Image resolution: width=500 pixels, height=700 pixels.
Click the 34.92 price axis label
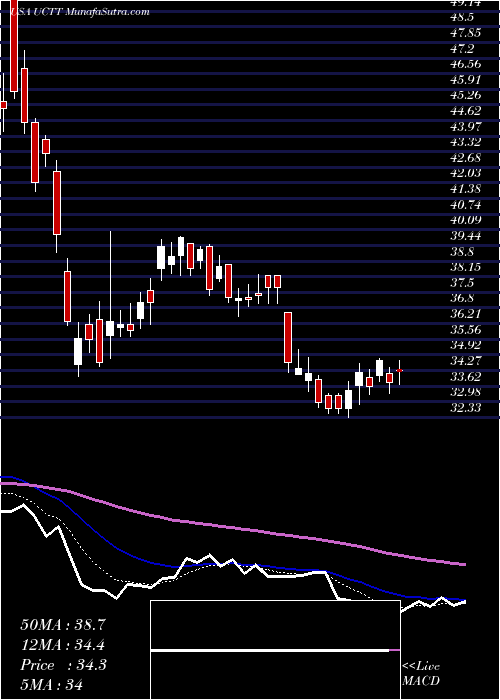coord(466,346)
